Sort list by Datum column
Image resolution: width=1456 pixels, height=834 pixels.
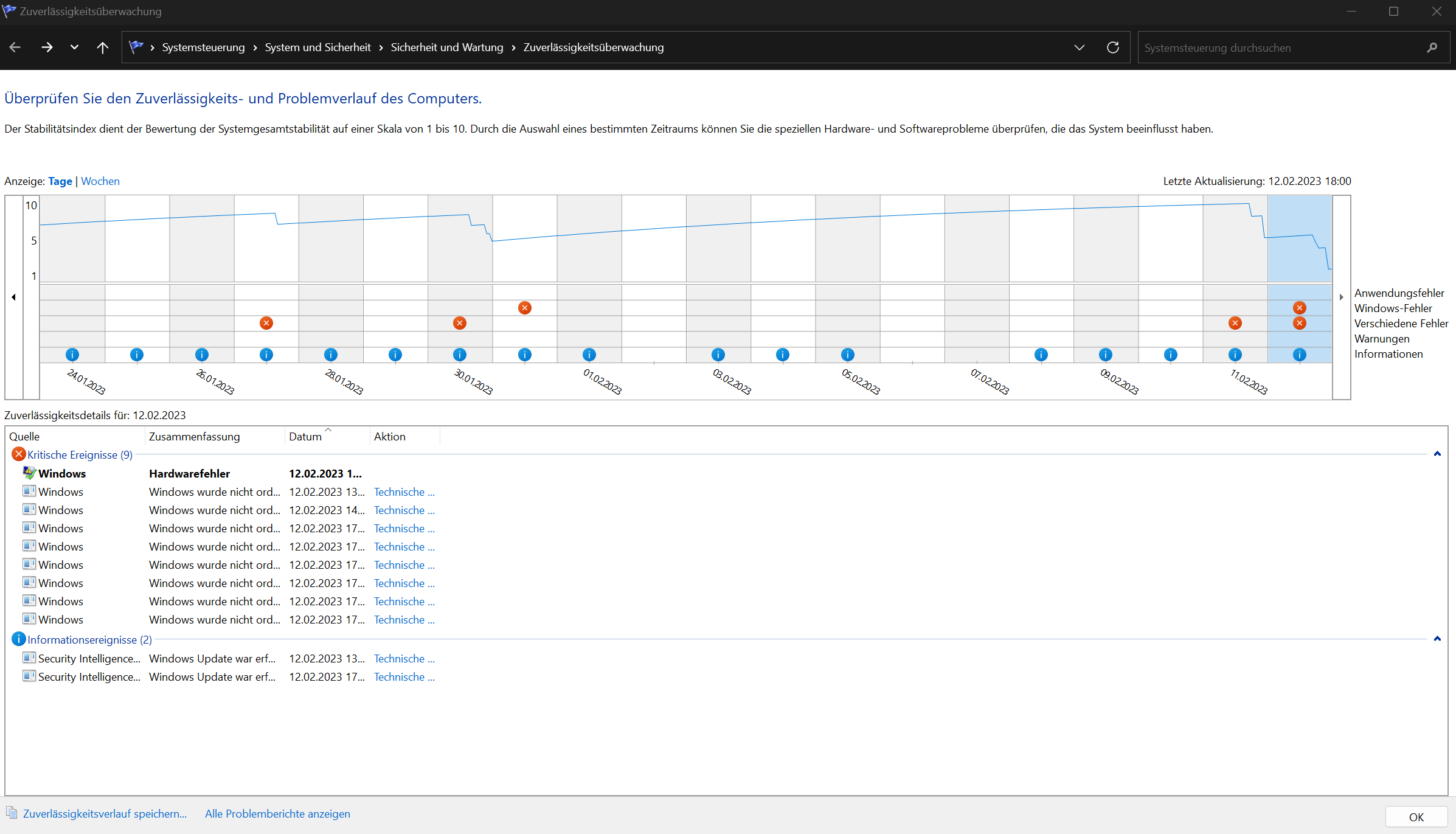pos(305,437)
